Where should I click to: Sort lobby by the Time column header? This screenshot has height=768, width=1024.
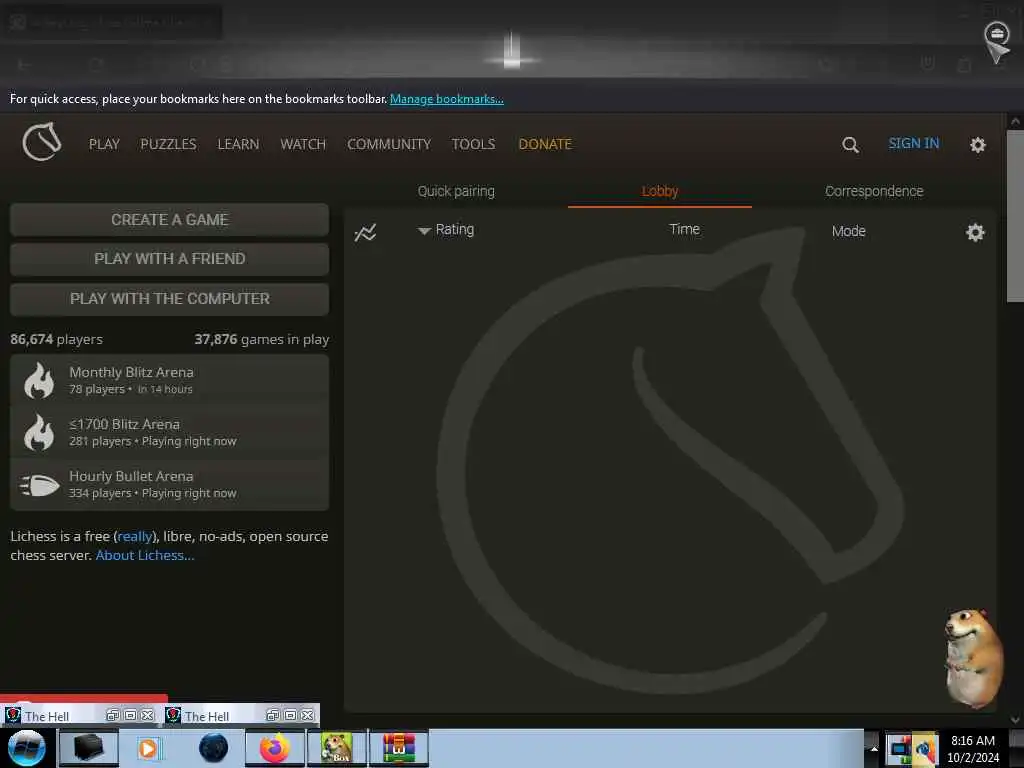[684, 229]
